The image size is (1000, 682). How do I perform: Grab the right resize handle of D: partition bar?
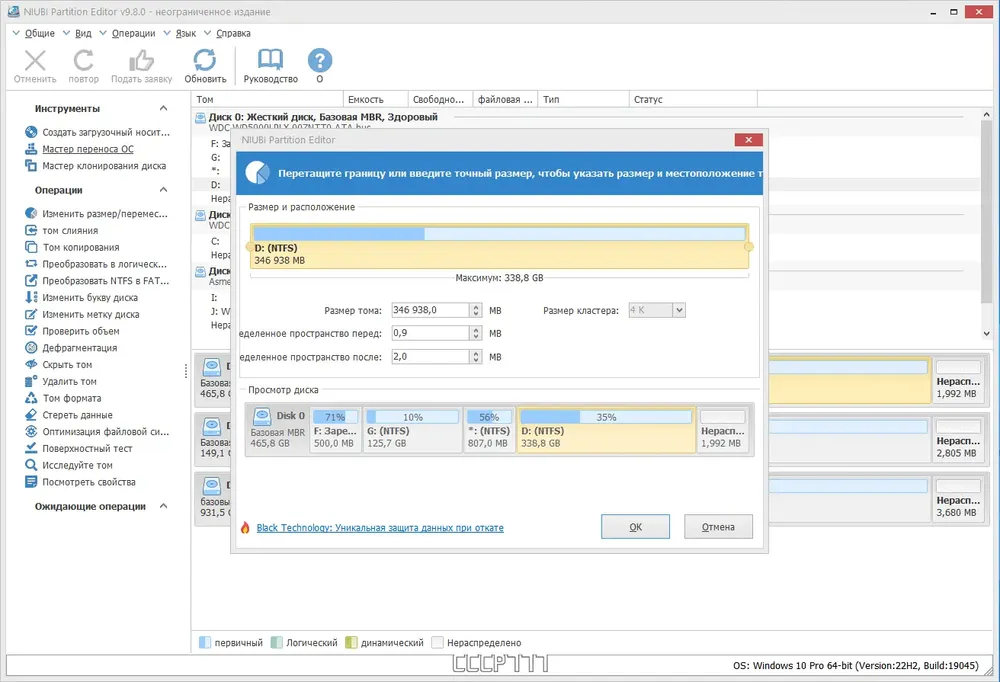pyautogui.click(x=749, y=246)
